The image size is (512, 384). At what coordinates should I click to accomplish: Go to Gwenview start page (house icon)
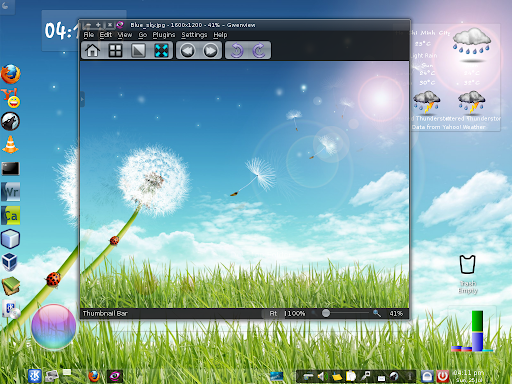click(x=92, y=51)
